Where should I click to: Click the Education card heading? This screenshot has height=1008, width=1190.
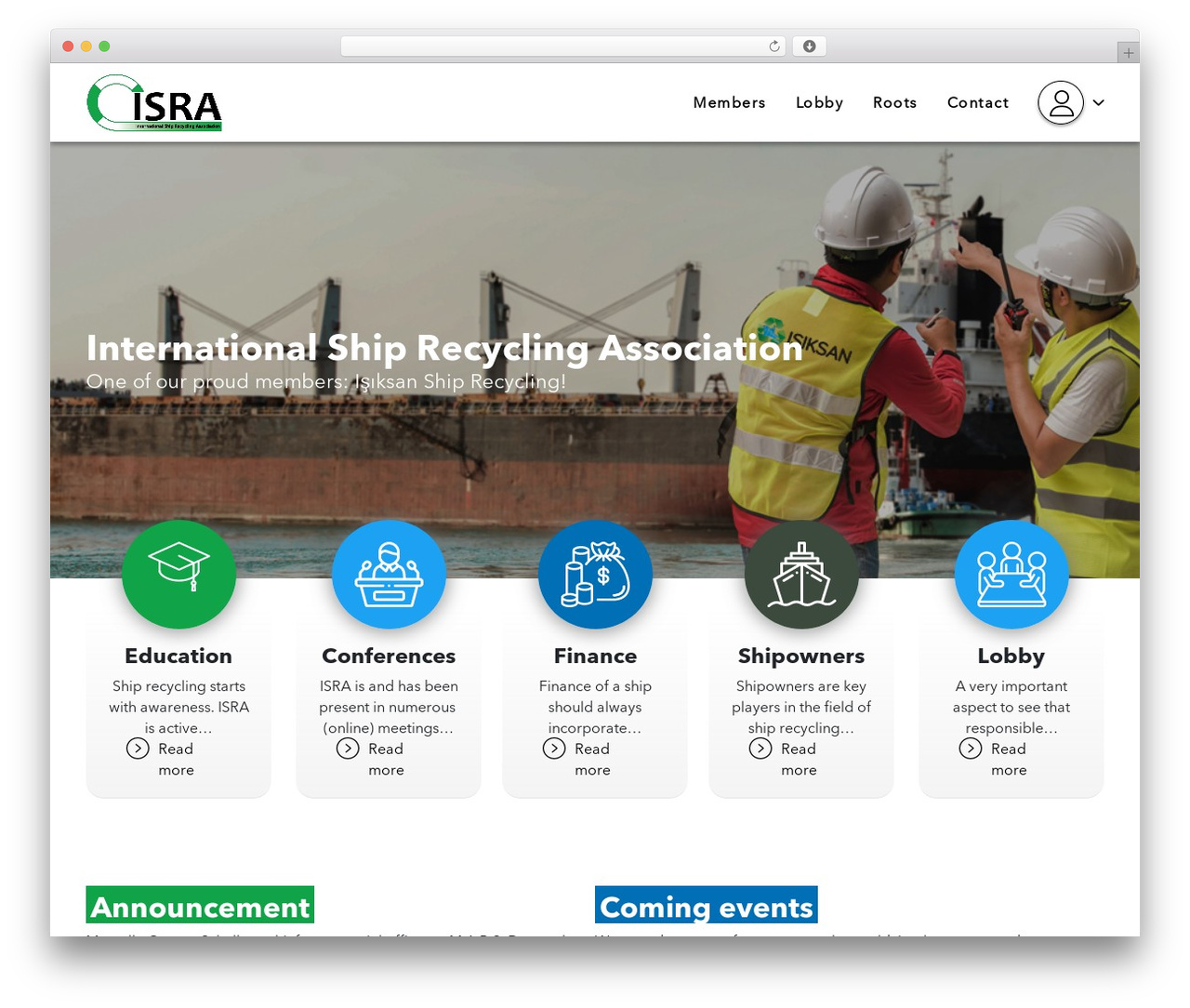point(178,656)
